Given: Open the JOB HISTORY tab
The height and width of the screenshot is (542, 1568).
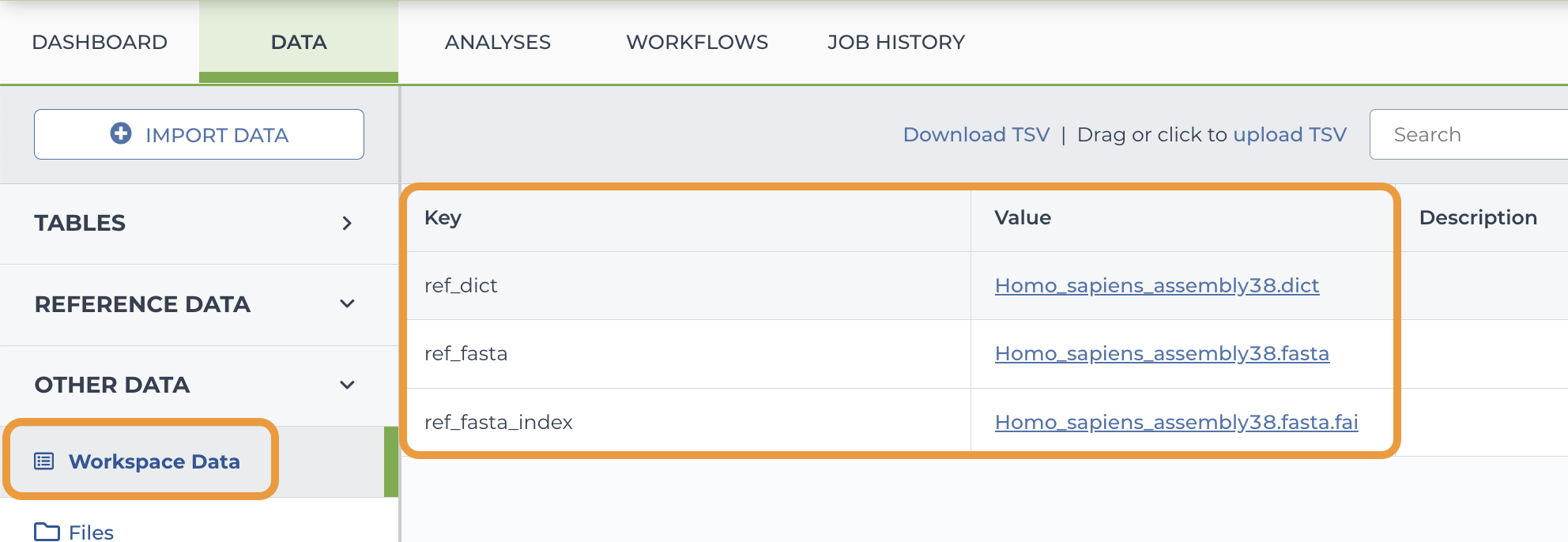Looking at the screenshot, I should [x=896, y=42].
